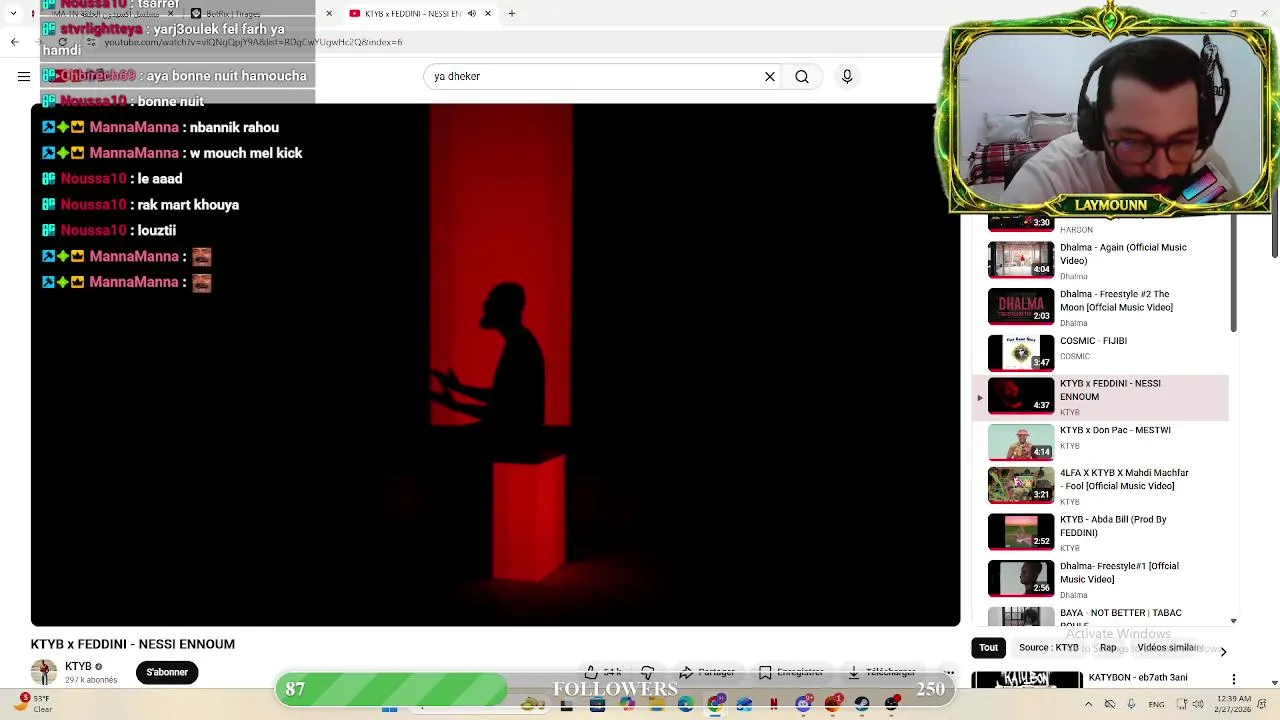Click the KTYB channel avatar

click(x=44, y=672)
